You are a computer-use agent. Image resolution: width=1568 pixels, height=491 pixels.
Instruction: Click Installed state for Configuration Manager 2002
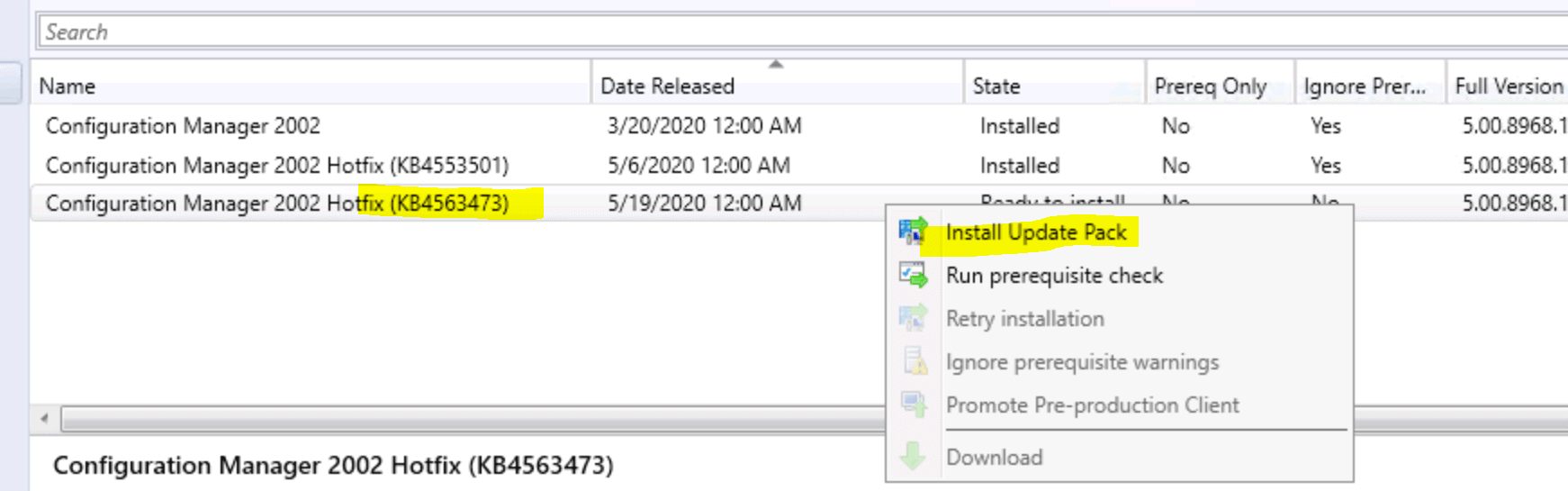(1020, 126)
